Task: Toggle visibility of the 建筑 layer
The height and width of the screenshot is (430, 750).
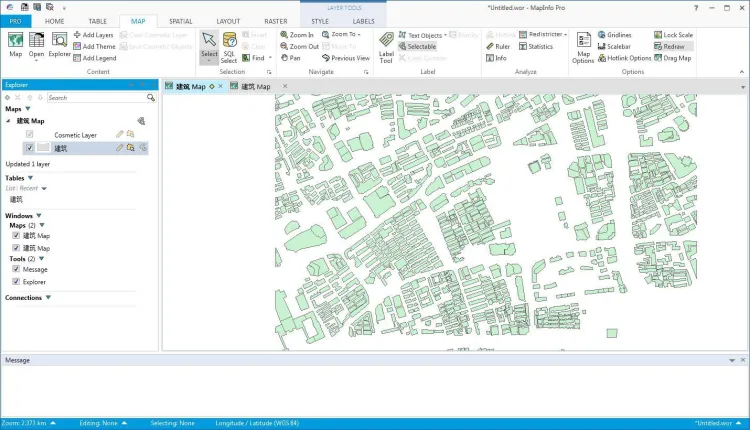Action: click(x=30, y=148)
